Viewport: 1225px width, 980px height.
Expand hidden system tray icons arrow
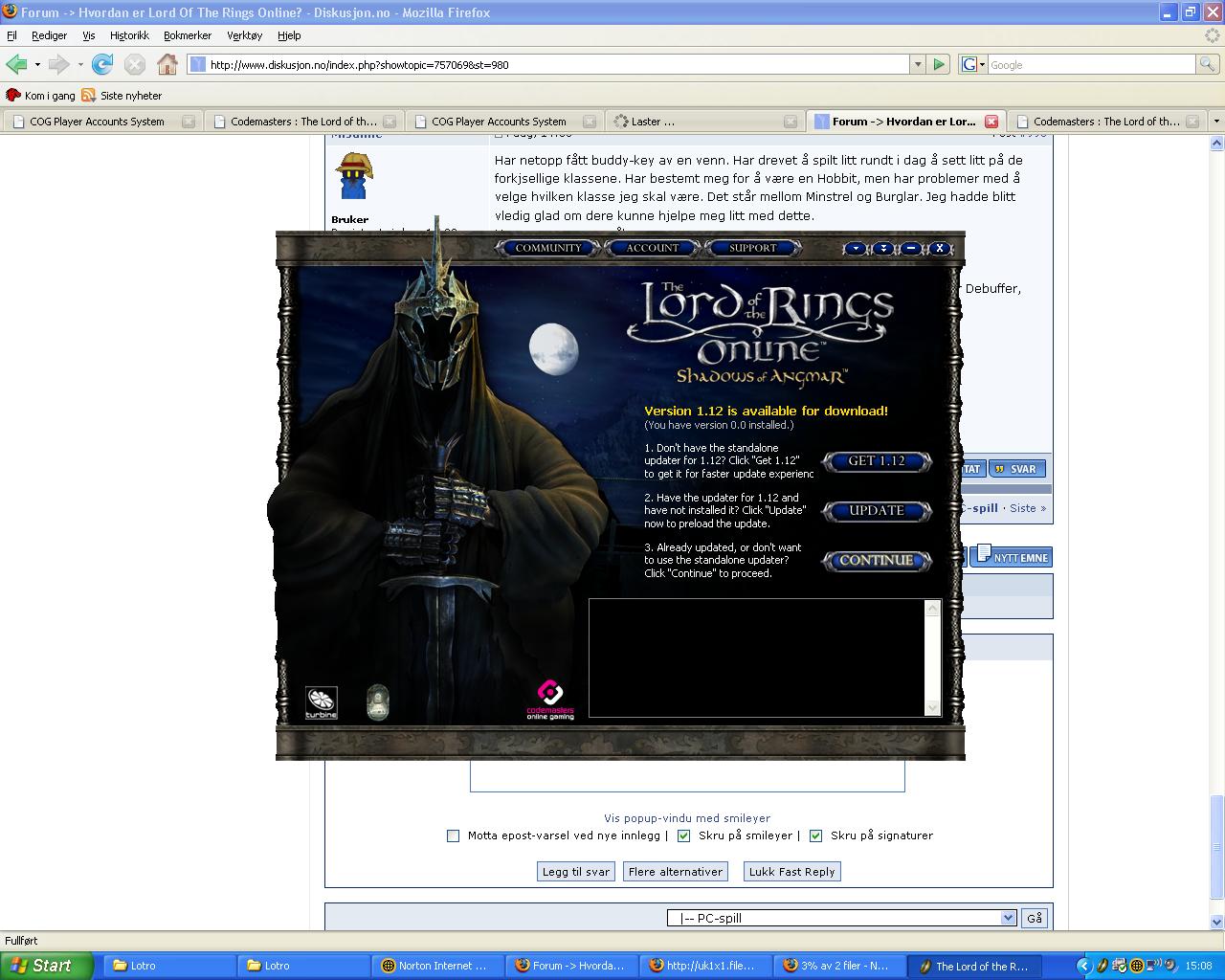pyautogui.click(x=1083, y=966)
